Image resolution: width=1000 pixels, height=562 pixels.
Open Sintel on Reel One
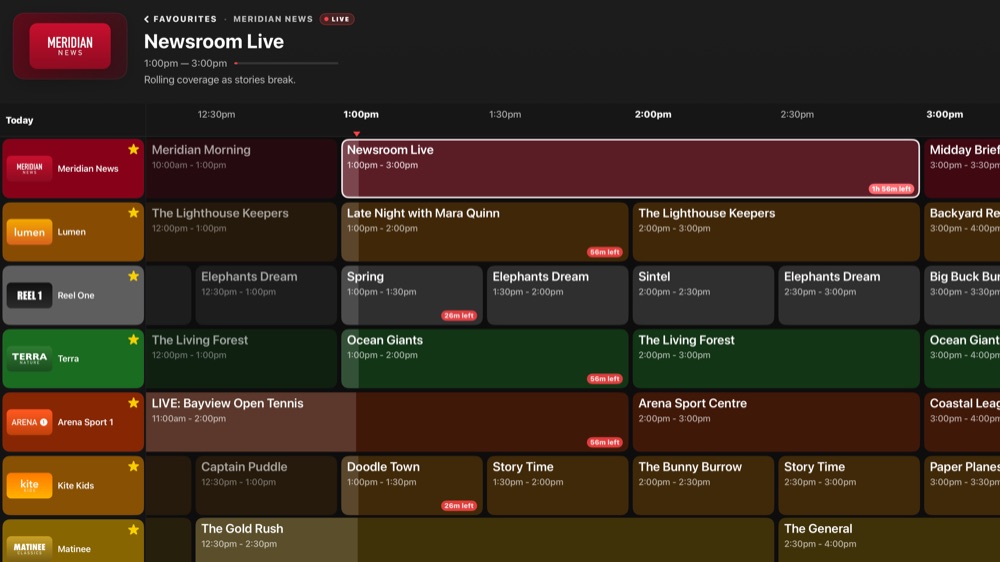703,295
